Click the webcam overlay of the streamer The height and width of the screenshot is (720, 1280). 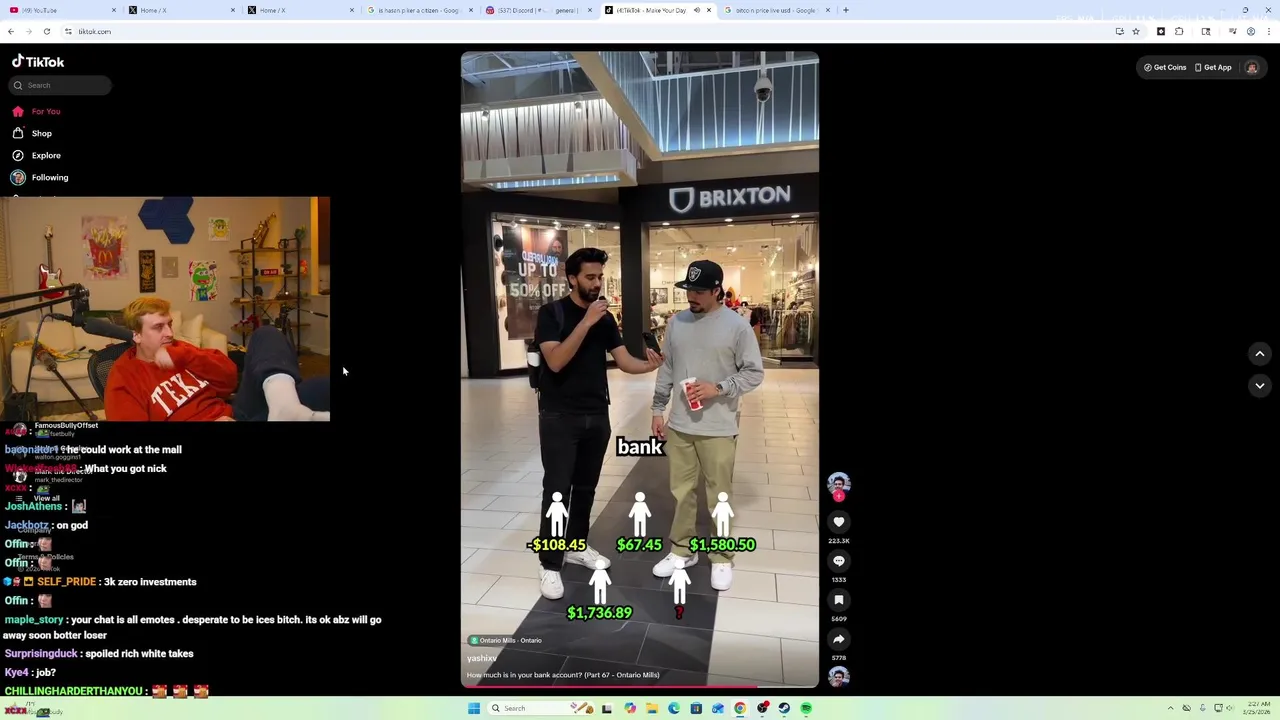point(165,309)
